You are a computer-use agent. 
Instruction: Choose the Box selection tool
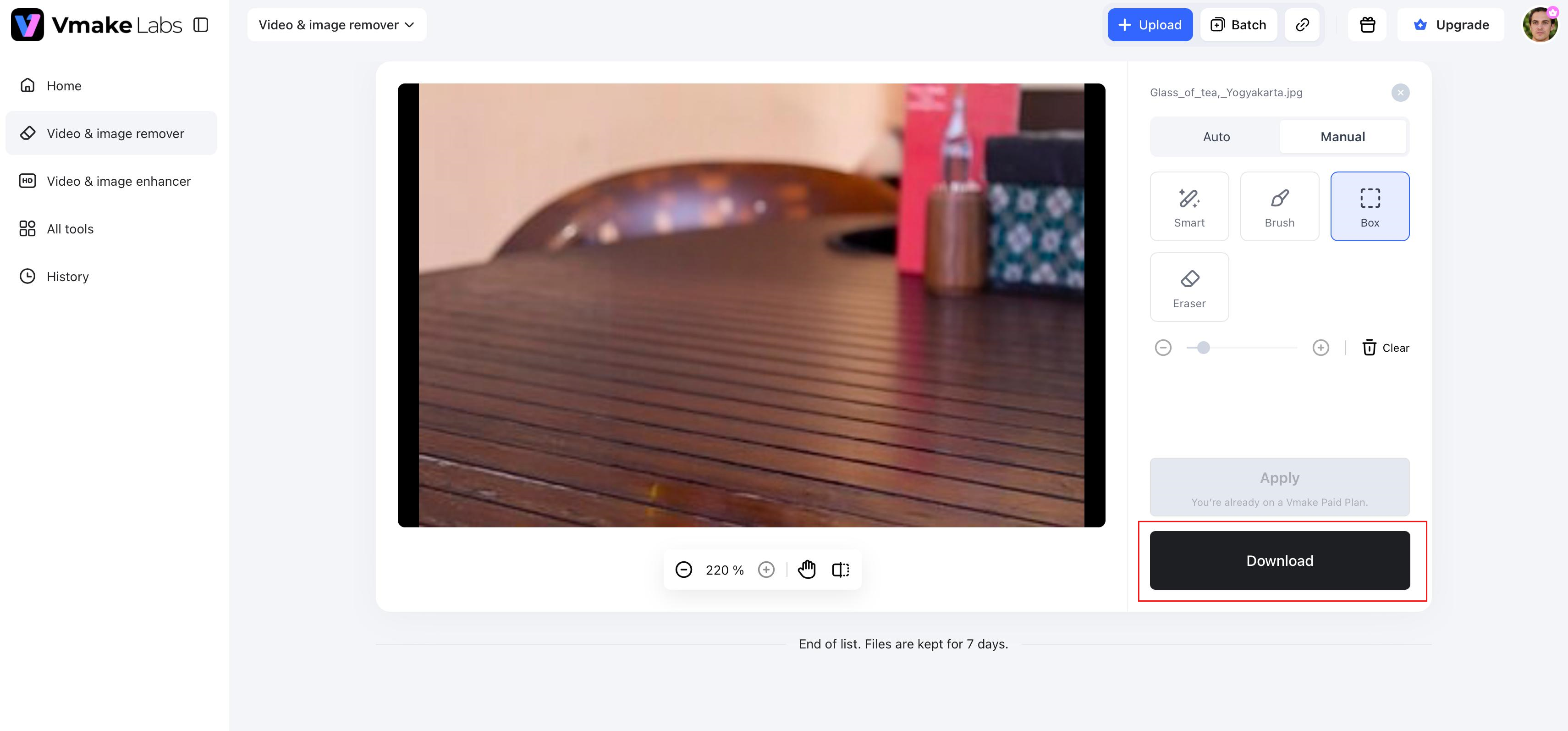click(1370, 206)
